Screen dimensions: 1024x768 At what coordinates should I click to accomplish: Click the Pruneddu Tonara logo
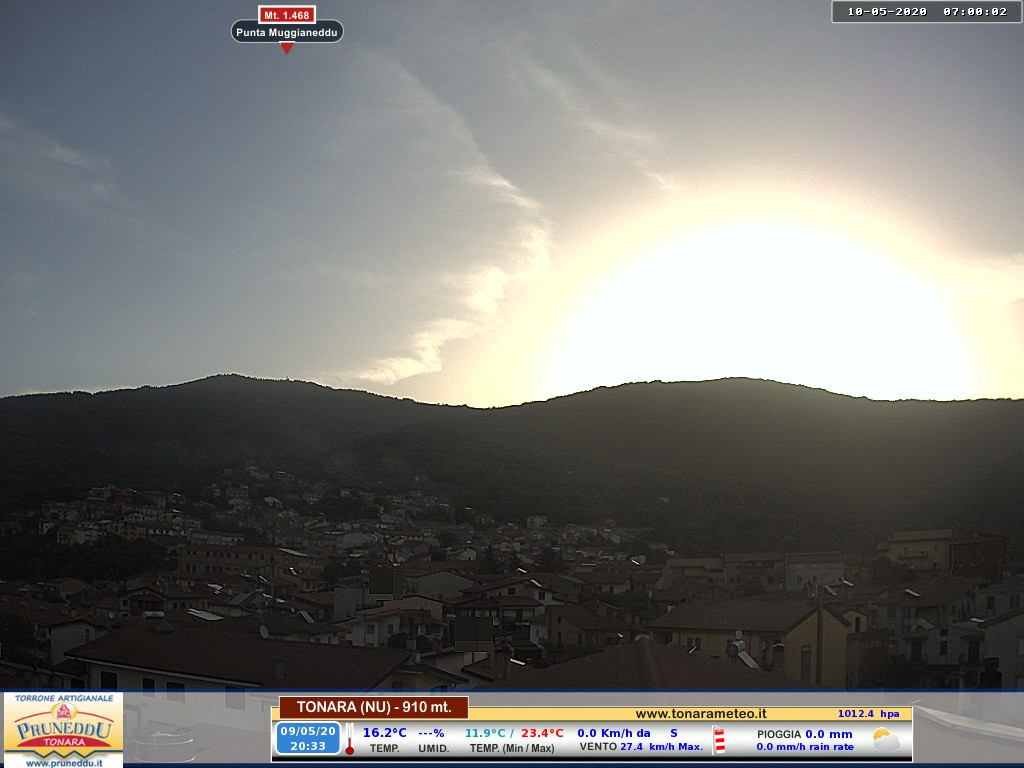coord(63,729)
